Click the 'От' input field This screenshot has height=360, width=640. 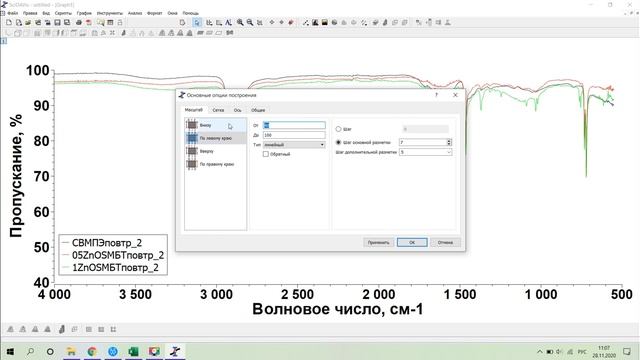(294, 125)
